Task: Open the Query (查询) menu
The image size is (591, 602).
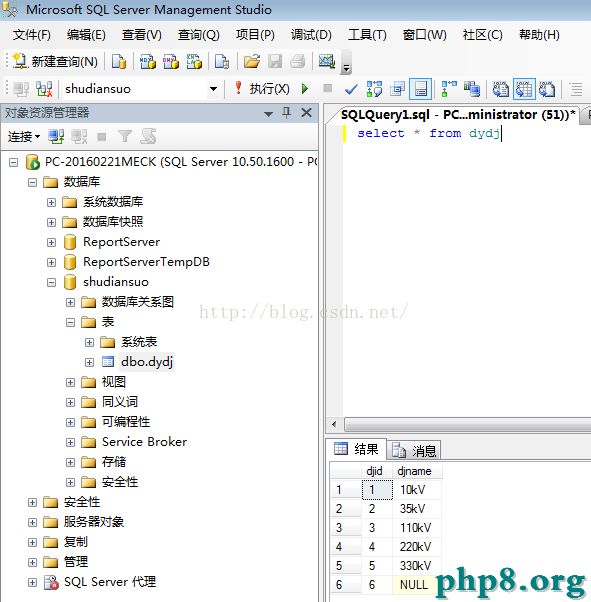Action: point(198,35)
